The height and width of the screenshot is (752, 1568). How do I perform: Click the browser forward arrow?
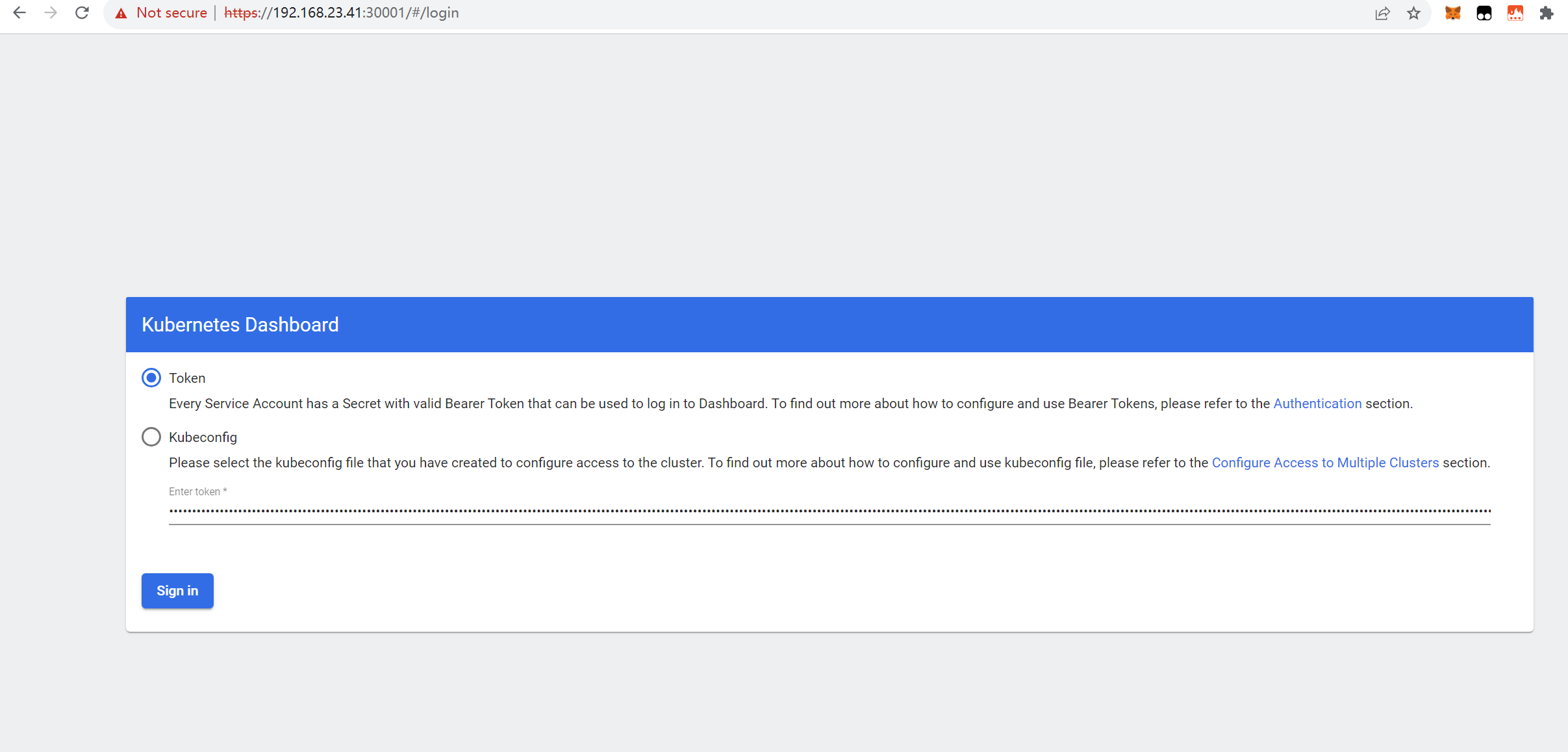pos(51,13)
